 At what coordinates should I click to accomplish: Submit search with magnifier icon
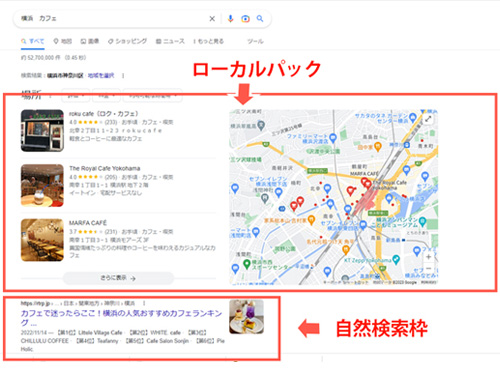click(260, 19)
